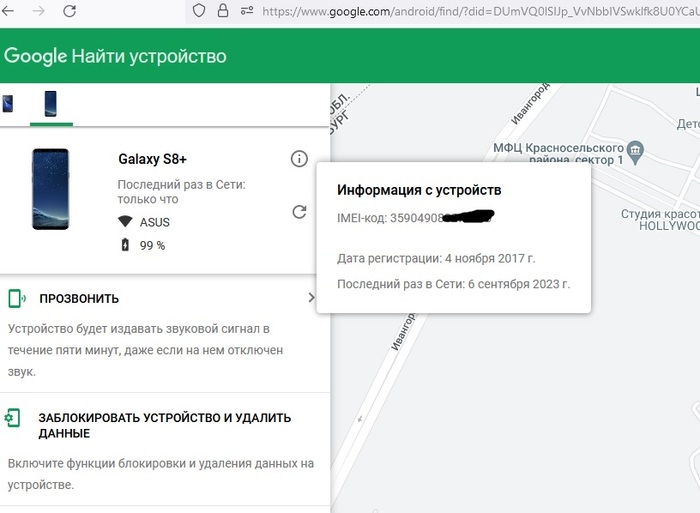Focus the google.com/android/find URL field
The height and width of the screenshot is (513, 700).
click(x=481, y=11)
